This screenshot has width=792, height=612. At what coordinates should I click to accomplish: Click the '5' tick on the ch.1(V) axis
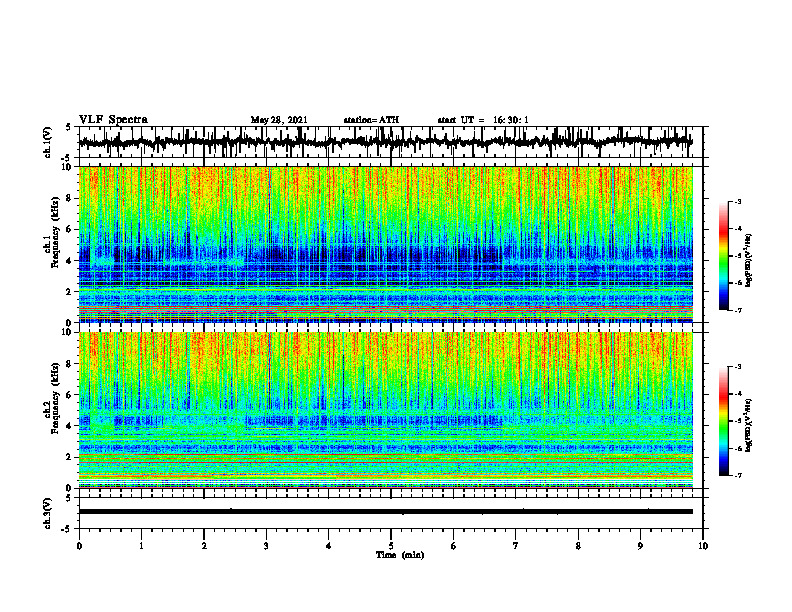[68, 128]
